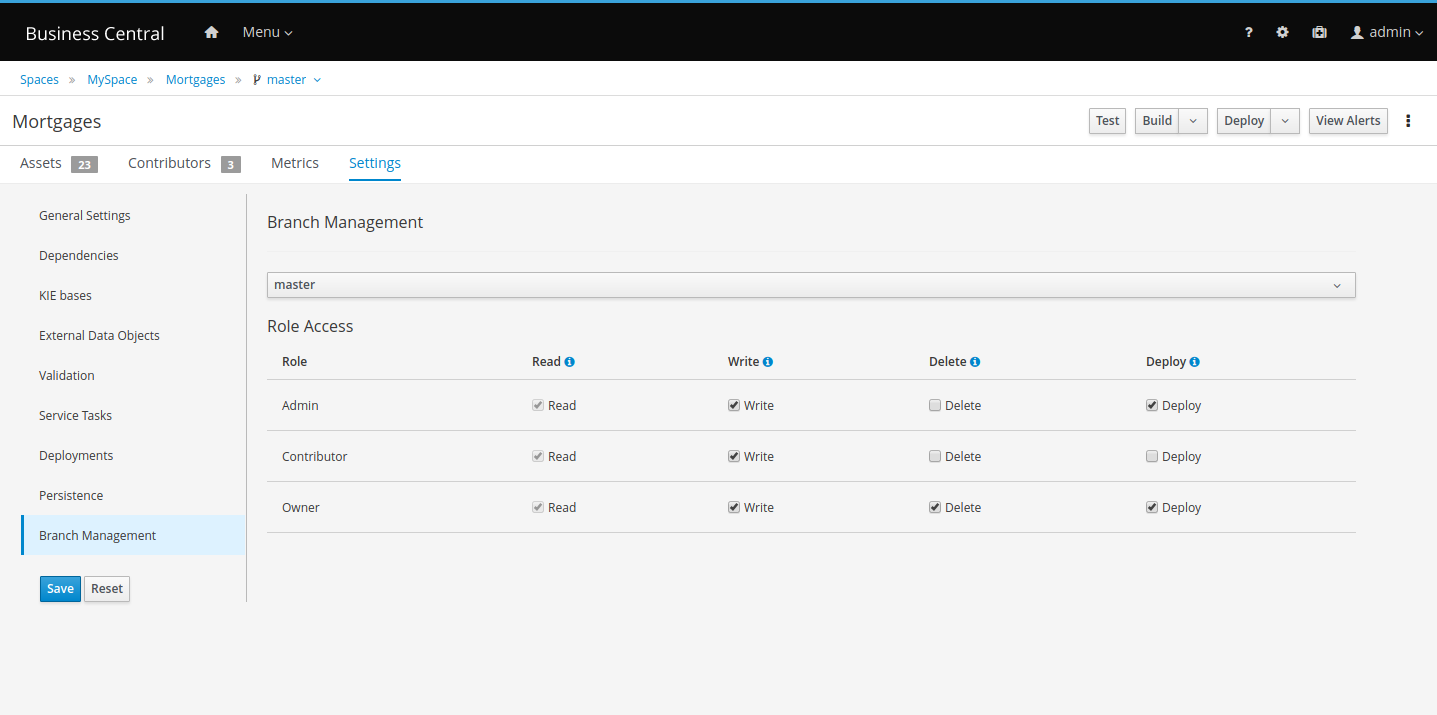Viewport: 1437px width, 715px height.
Task: Open the Deploy button dropdown arrow
Action: tap(1285, 121)
